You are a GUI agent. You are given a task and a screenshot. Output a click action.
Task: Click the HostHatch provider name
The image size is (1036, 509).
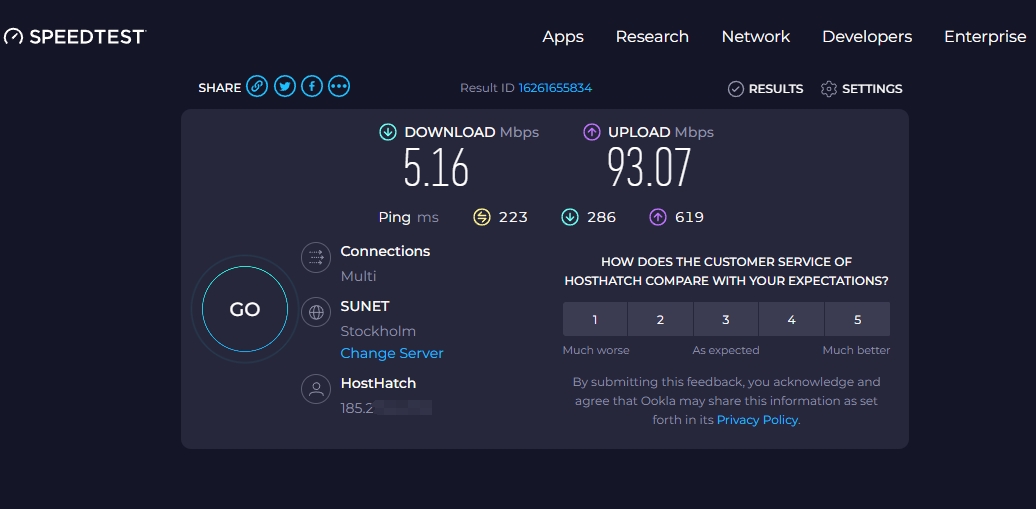378,383
